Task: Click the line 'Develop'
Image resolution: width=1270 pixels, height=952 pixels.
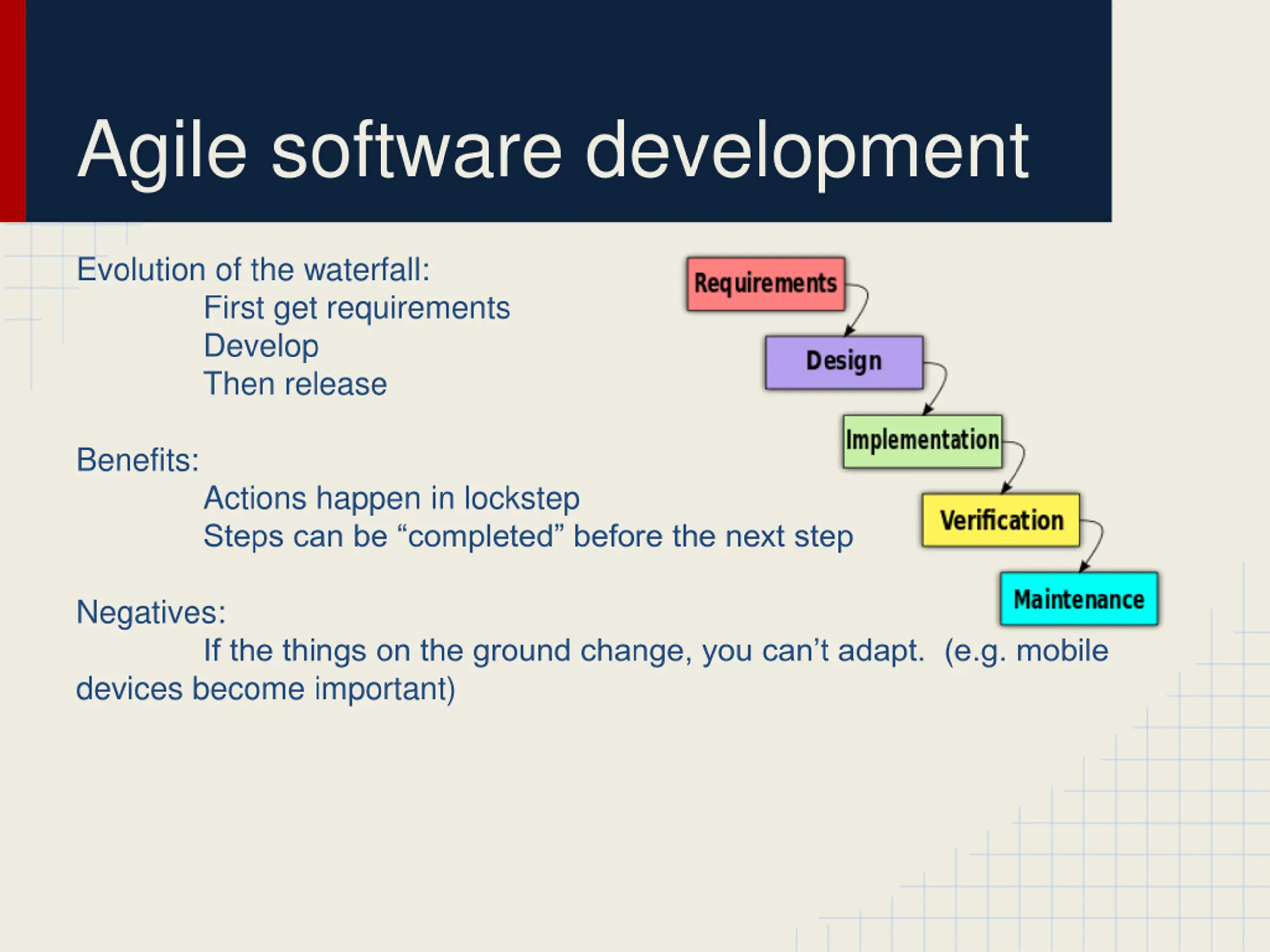Action: [x=261, y=347]
